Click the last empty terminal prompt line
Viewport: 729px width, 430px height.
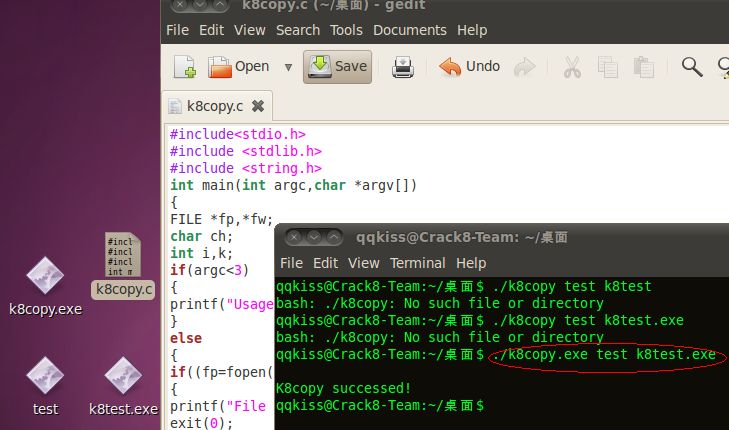(x=379, y=405)
